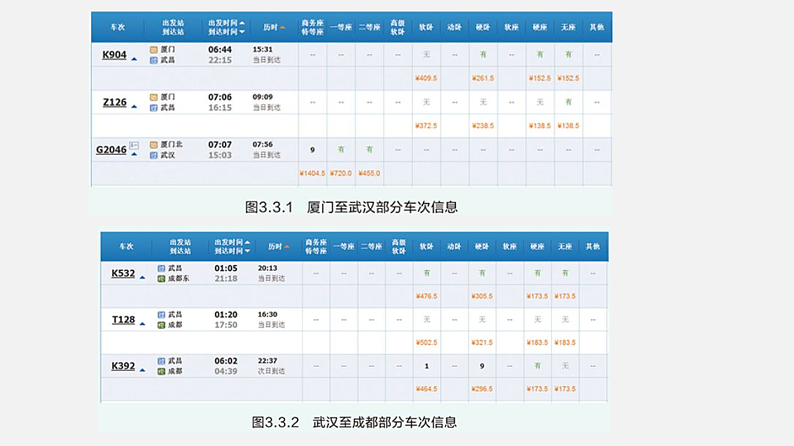The image size is (794, 446).
Task: Select soft sleeper price ¥476.5 for K532
Action: coord(426,297)
